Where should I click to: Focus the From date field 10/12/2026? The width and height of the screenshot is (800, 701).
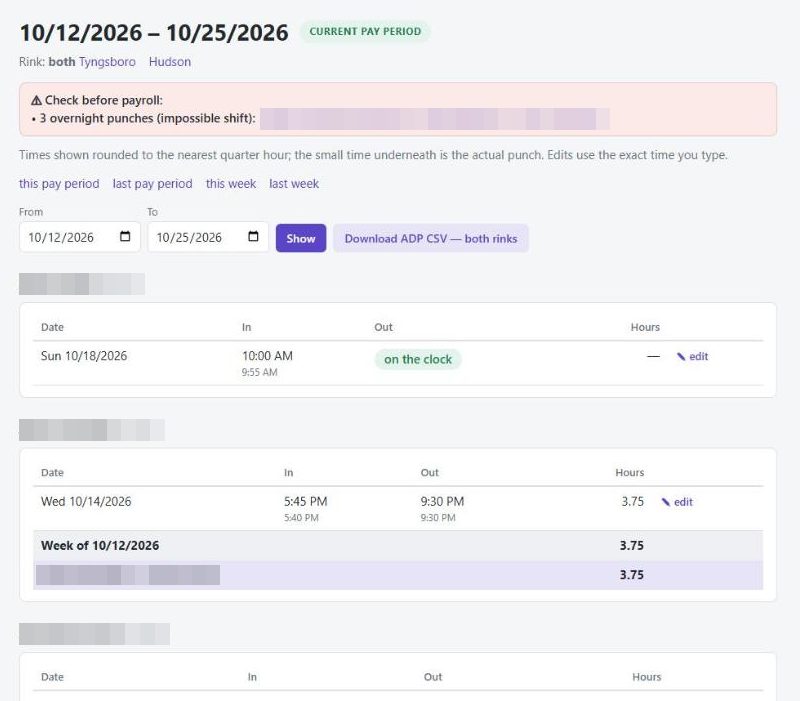pyautogui.click(x=80, y=237)
